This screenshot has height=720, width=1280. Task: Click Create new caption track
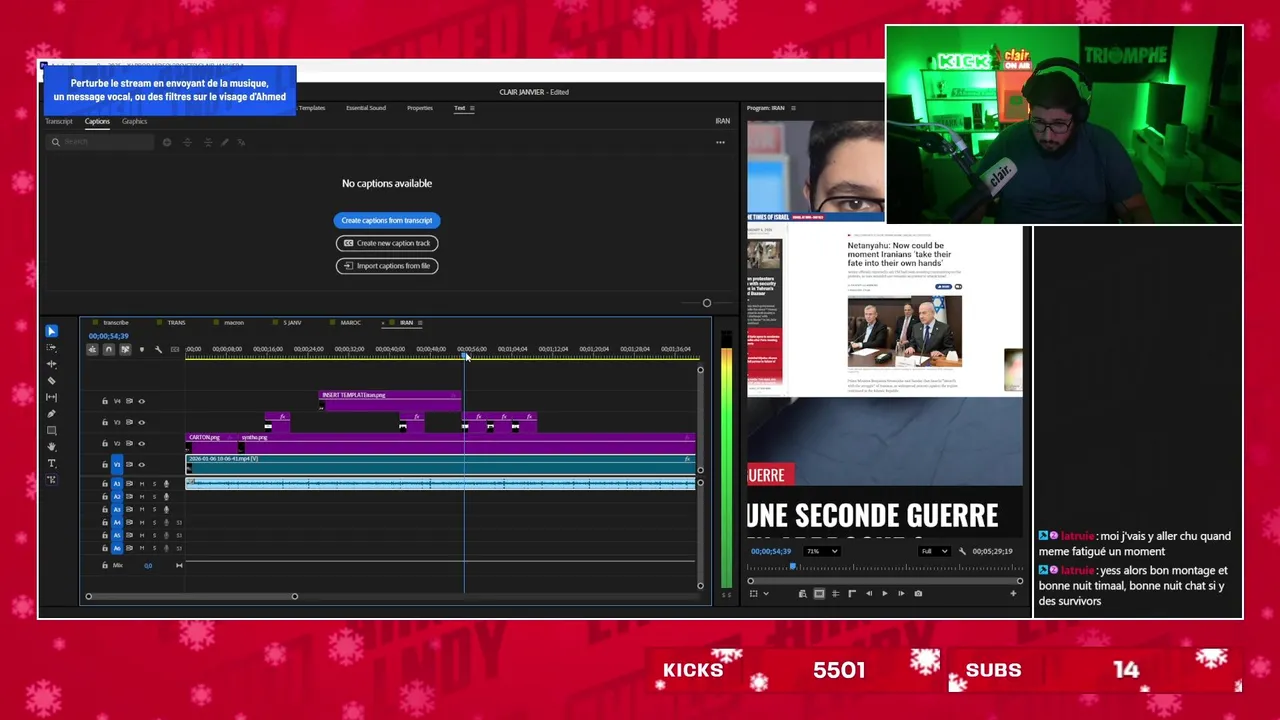point(387,243)
